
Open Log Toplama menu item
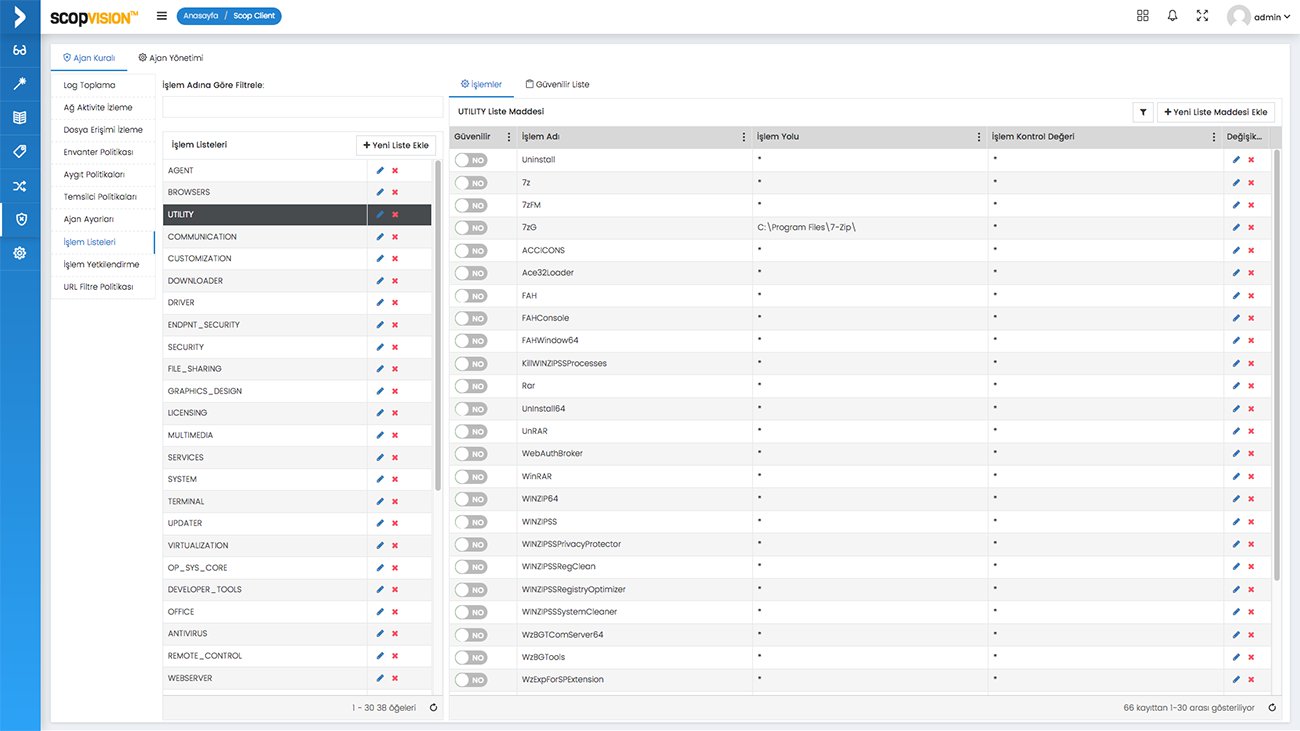103,86
